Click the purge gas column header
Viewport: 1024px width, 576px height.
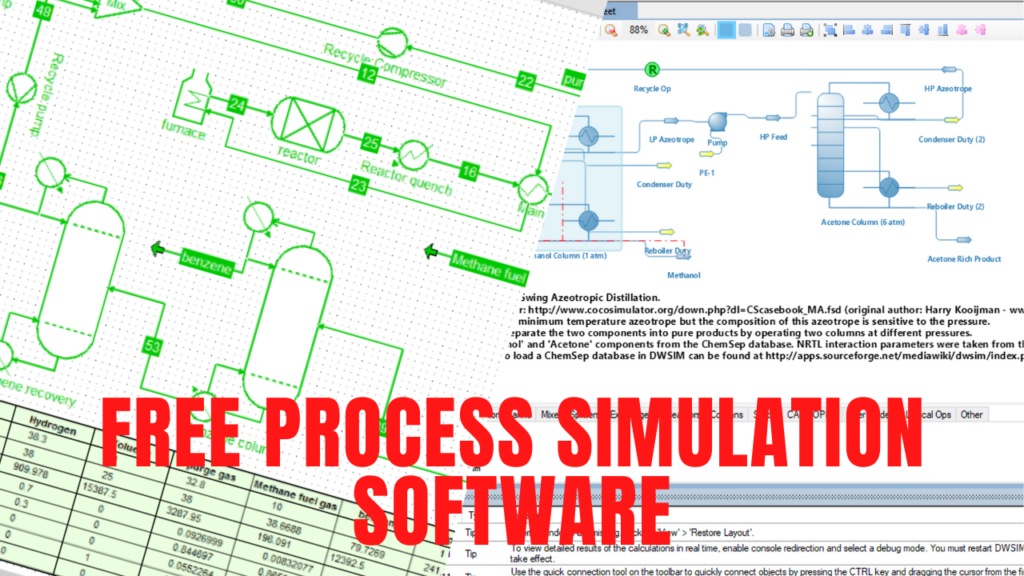[x=210, y=472]
